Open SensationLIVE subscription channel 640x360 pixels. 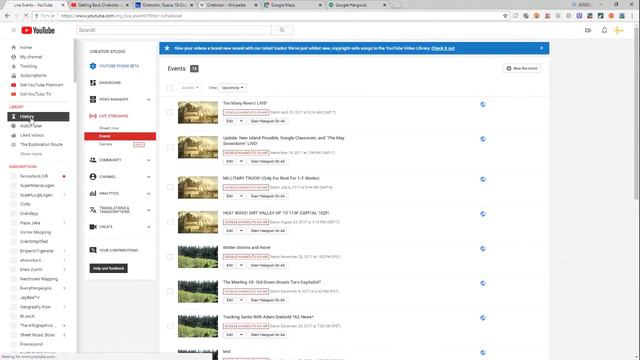pos(34,176)
